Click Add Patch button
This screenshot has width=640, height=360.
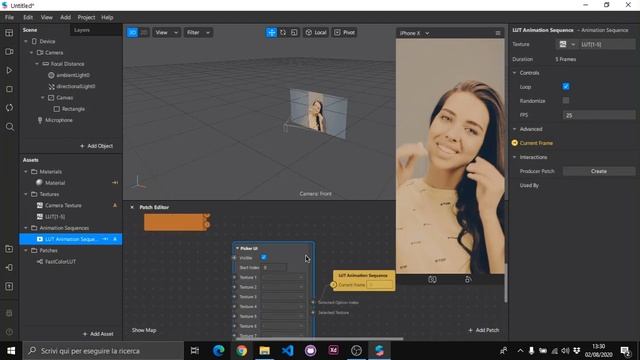484,330
